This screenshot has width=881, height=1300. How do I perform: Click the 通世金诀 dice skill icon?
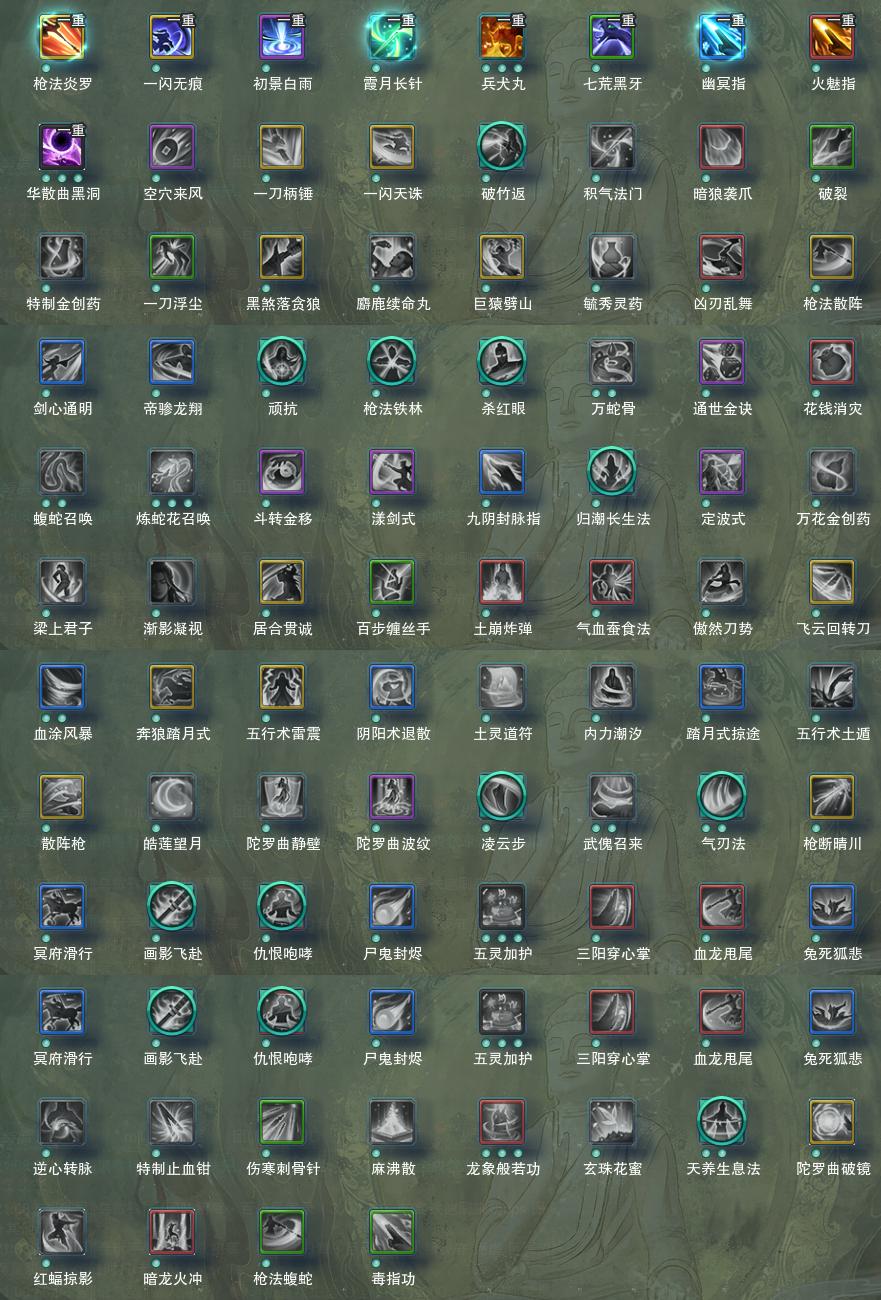pyautogui.click(x=722, y=363)
